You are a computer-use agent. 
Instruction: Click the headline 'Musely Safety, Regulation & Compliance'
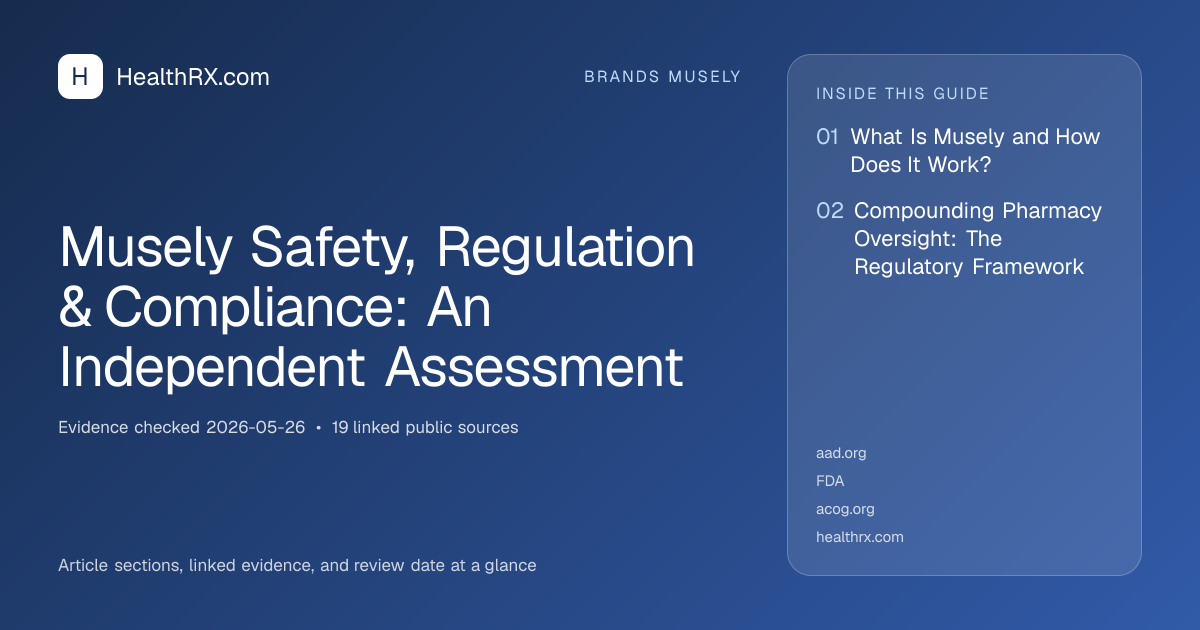(x=377, y=308)
